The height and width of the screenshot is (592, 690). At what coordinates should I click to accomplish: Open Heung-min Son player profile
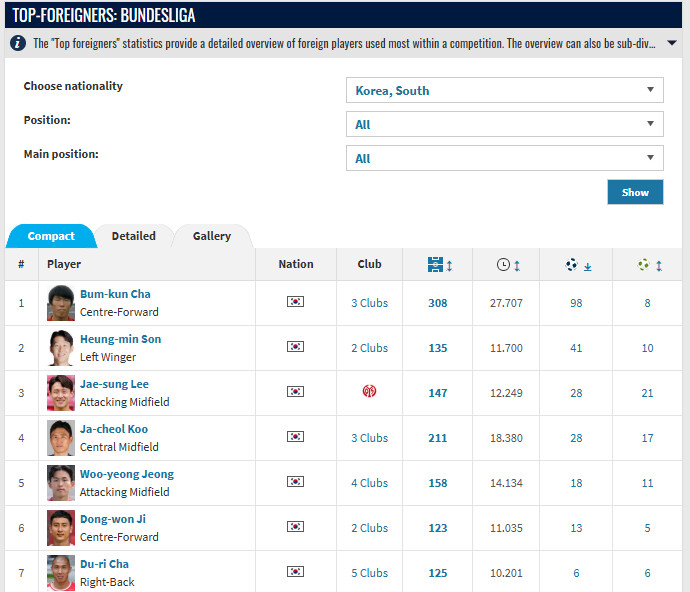pos(121,339)
